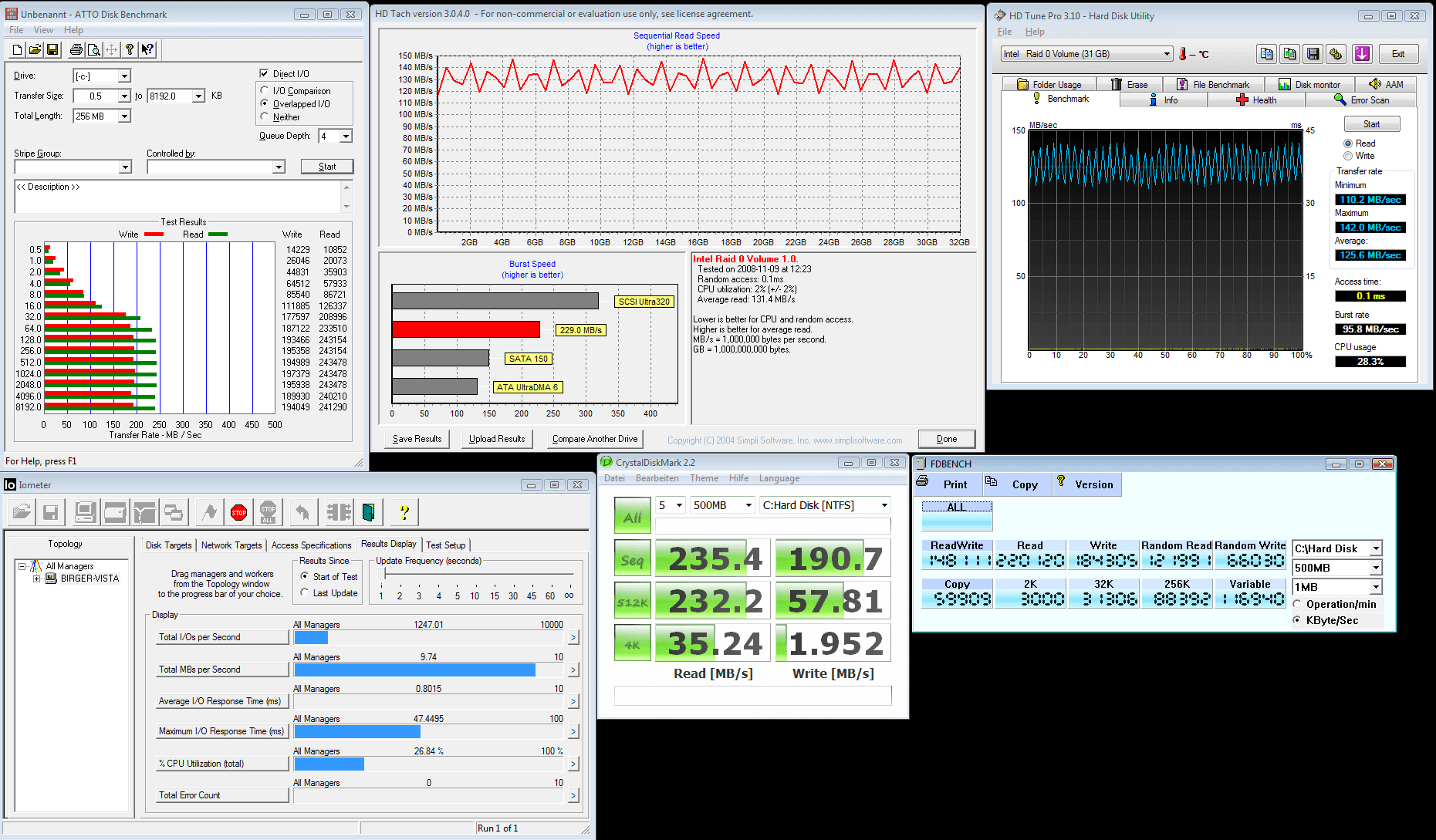The image size is (1436, 840).
Task: Click Iometer STOP ALL tests icon
Action: [269, 512]
